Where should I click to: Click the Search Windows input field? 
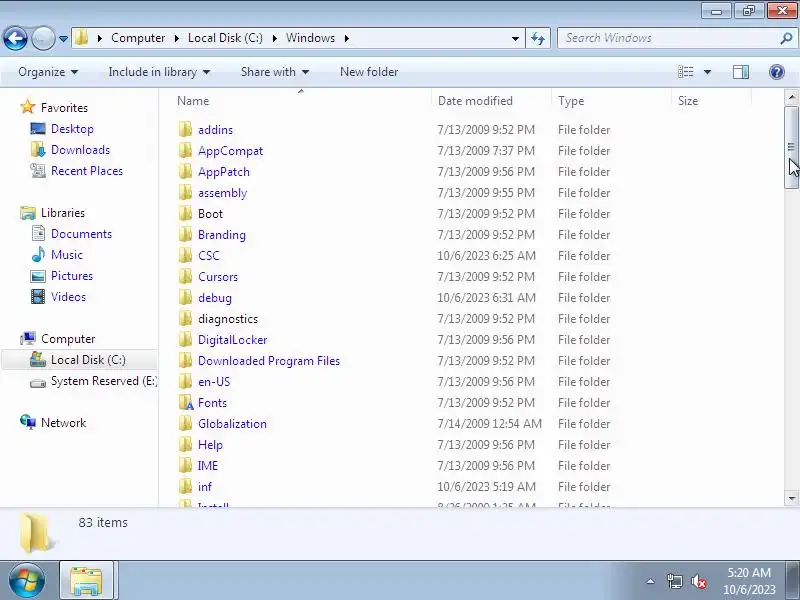[x=670, y=38]
